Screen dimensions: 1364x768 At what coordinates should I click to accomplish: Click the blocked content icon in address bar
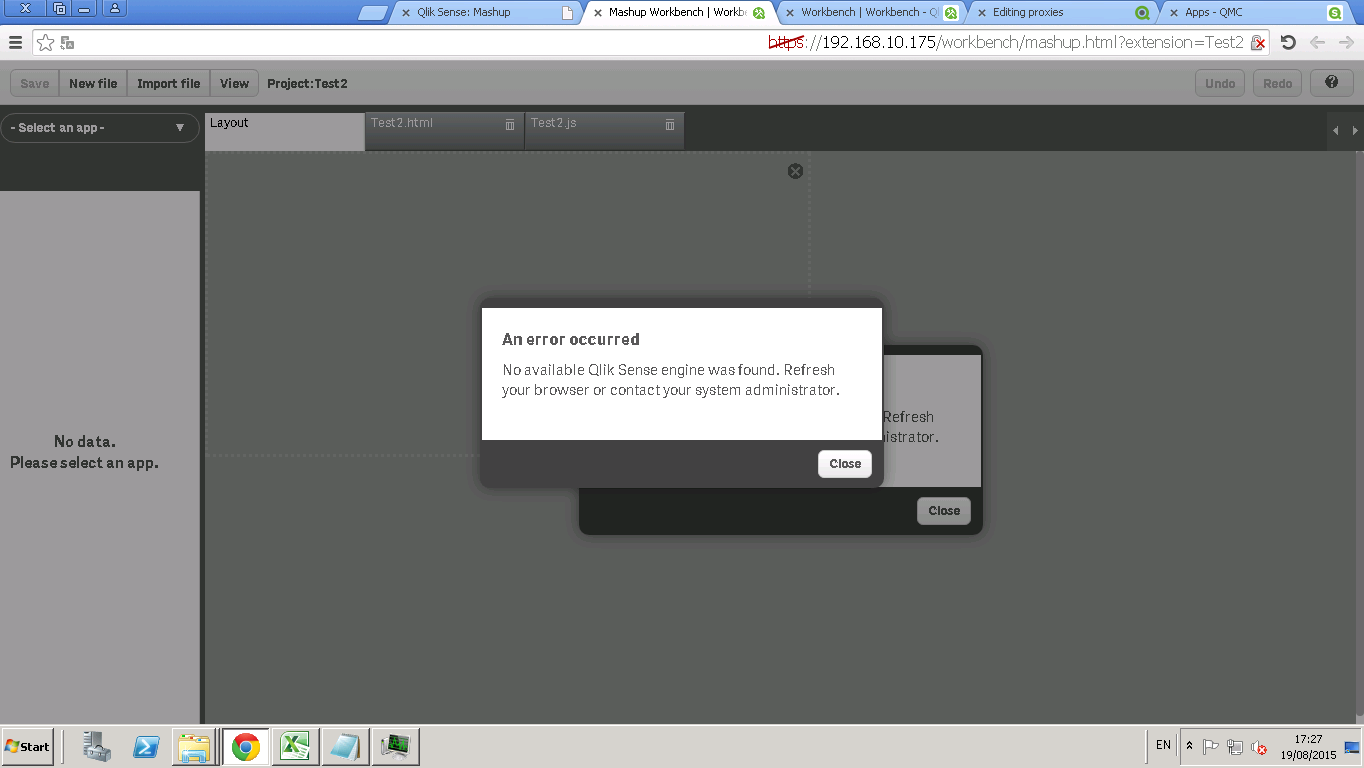1259,43
